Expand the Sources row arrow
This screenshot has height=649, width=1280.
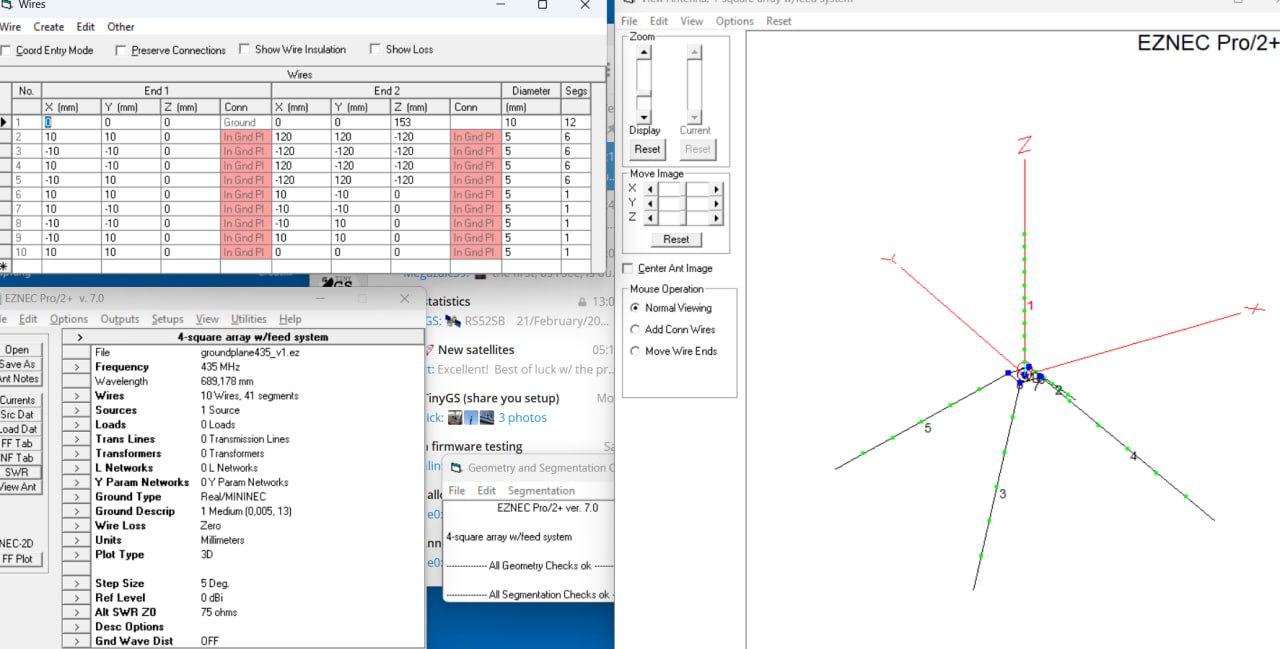(x=76, y=410)
